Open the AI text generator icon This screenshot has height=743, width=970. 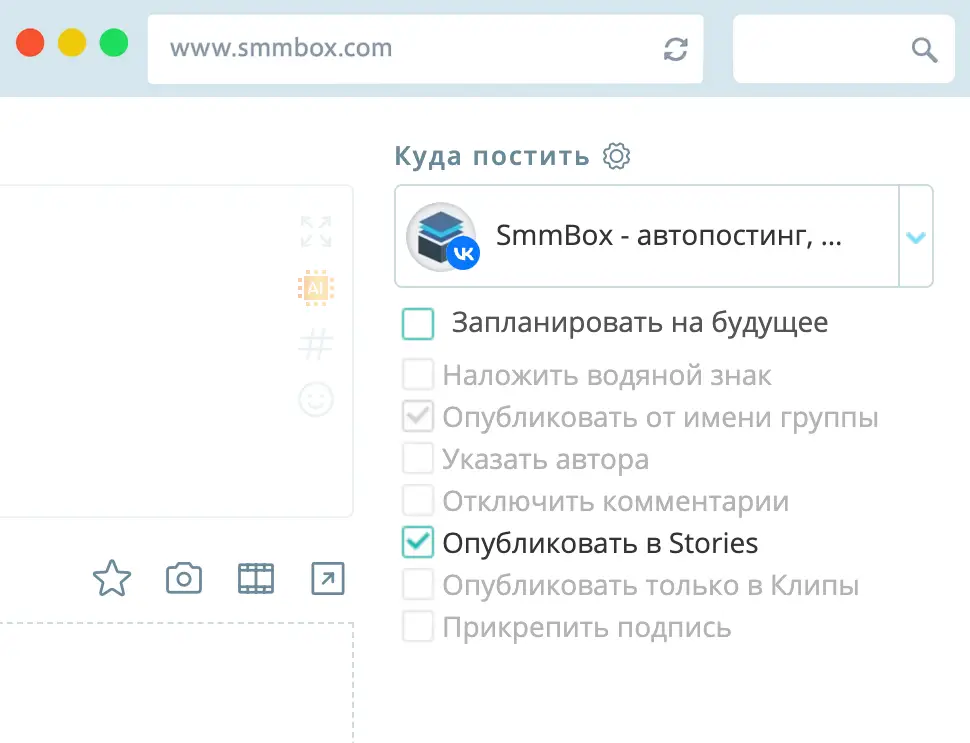point(316,288)
